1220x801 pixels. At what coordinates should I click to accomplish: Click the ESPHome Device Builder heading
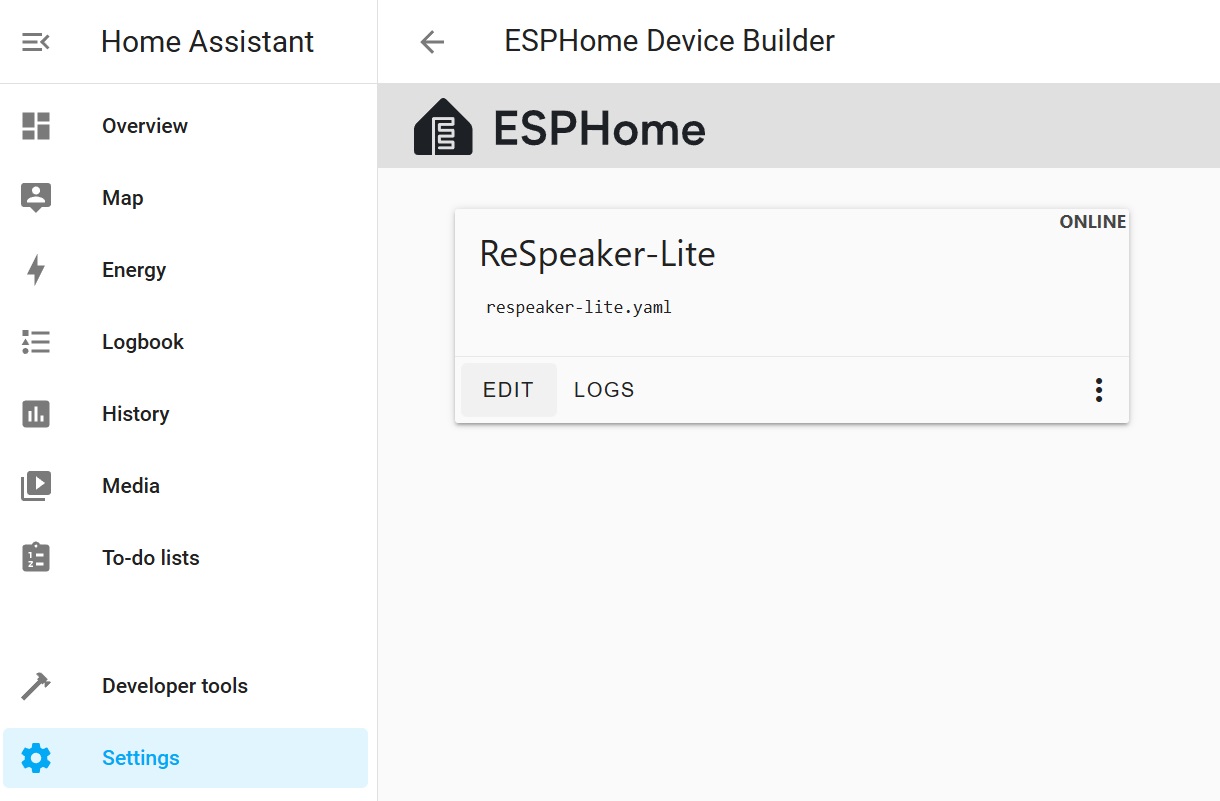[669, 41]
